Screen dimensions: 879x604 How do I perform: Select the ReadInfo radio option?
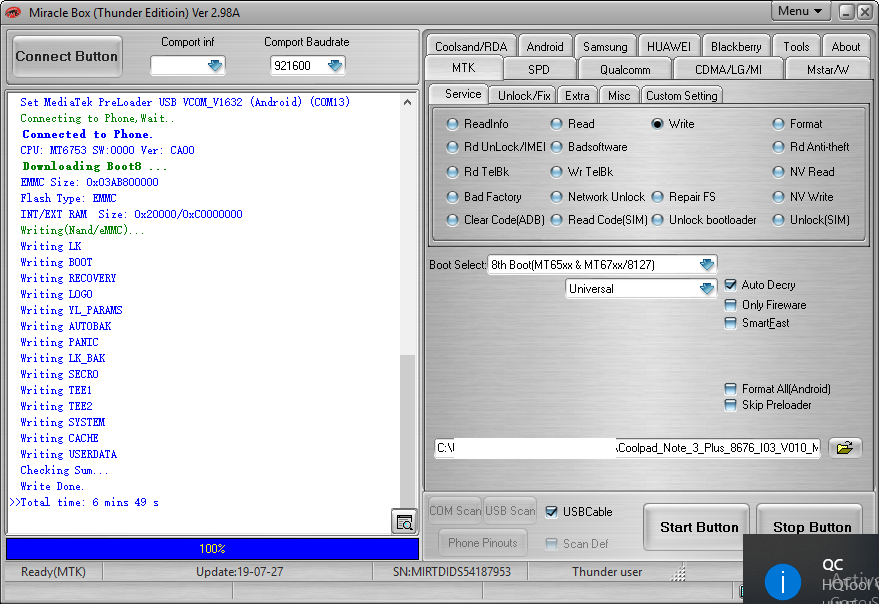click(452, 124)
